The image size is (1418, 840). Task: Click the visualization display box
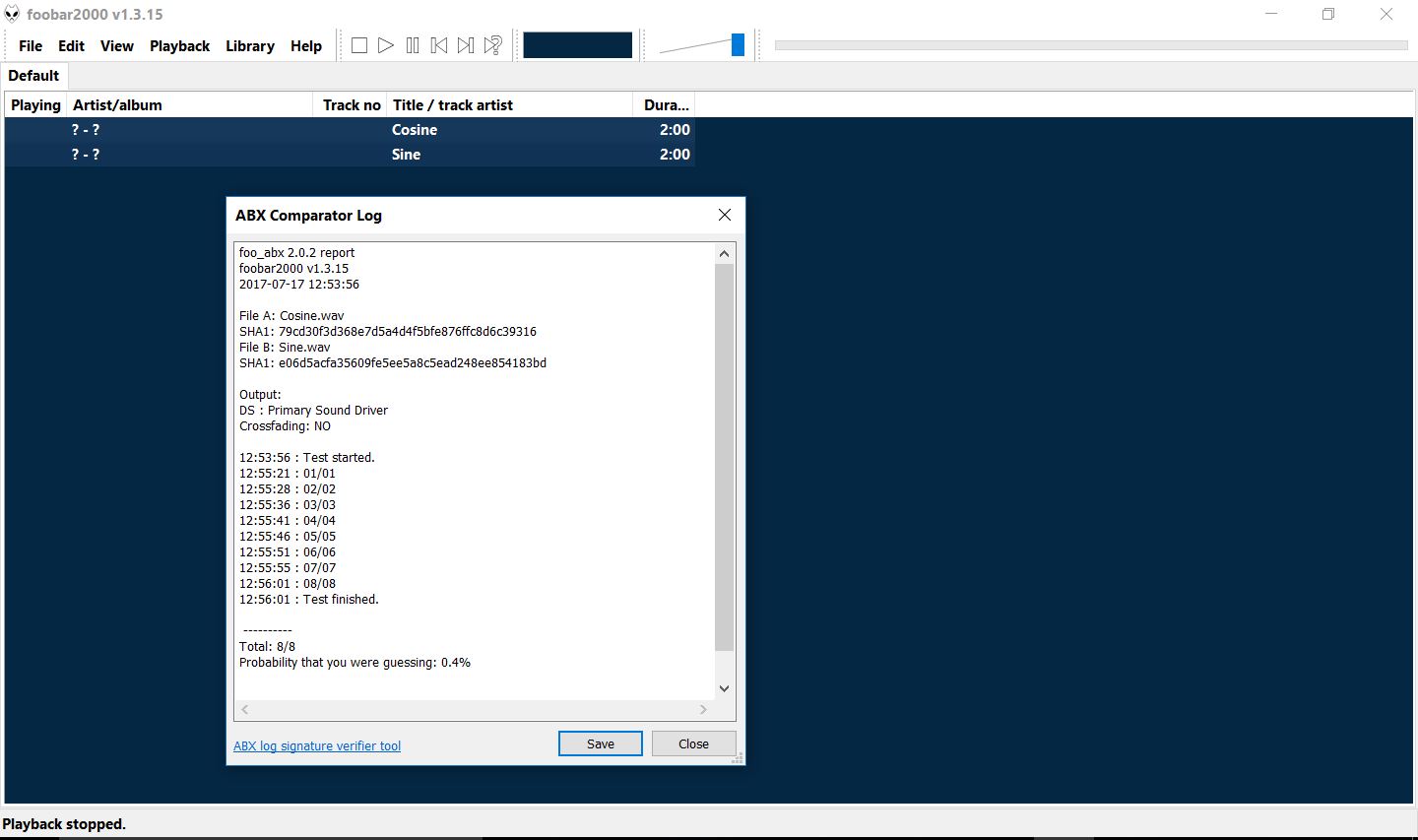click(x=577, y=45)
